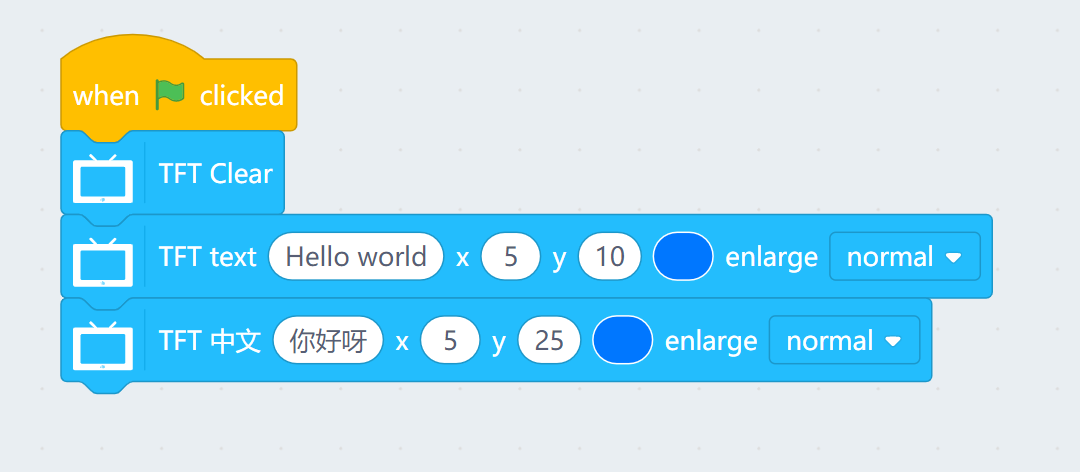Click the Hello world text field
Image resolution: width=1080 pixels, height=472 pixels.
click(356, 257)
